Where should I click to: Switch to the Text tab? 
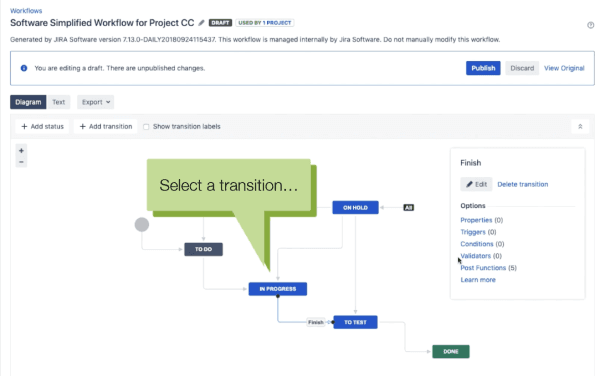point(59,102)
